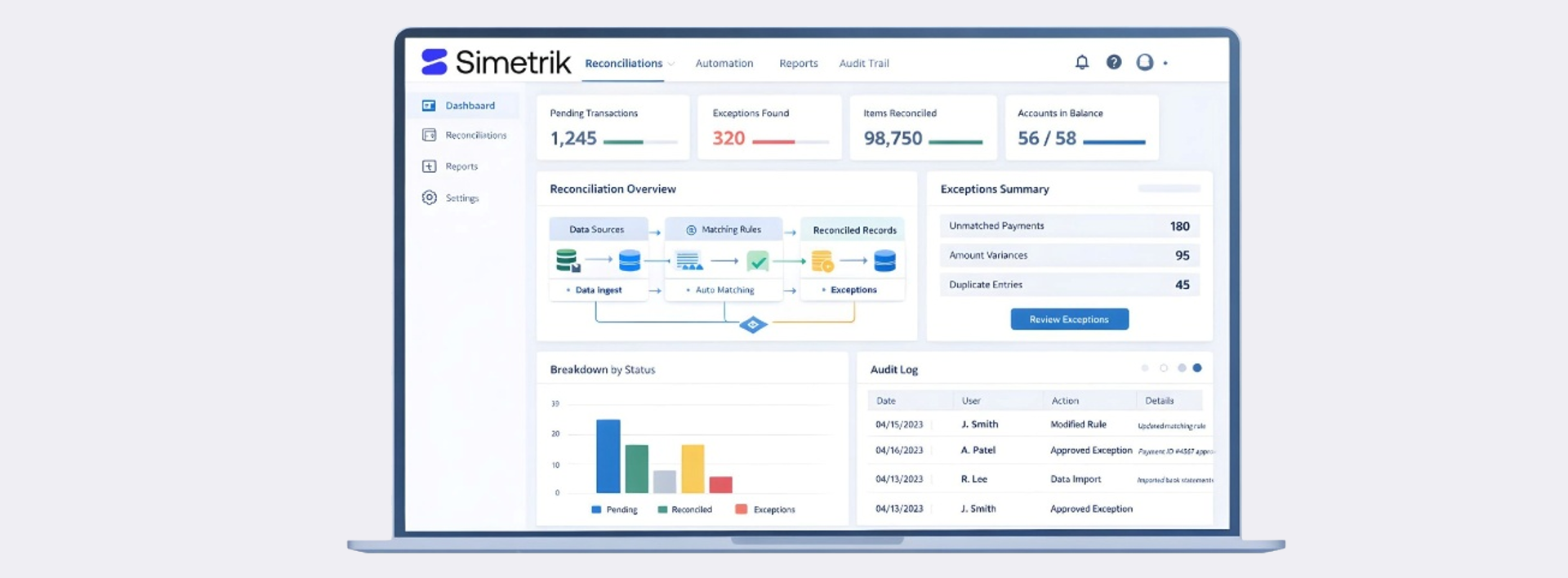
Task: Click the Reports plus-box sidebar icon
Action: point(429,167)
